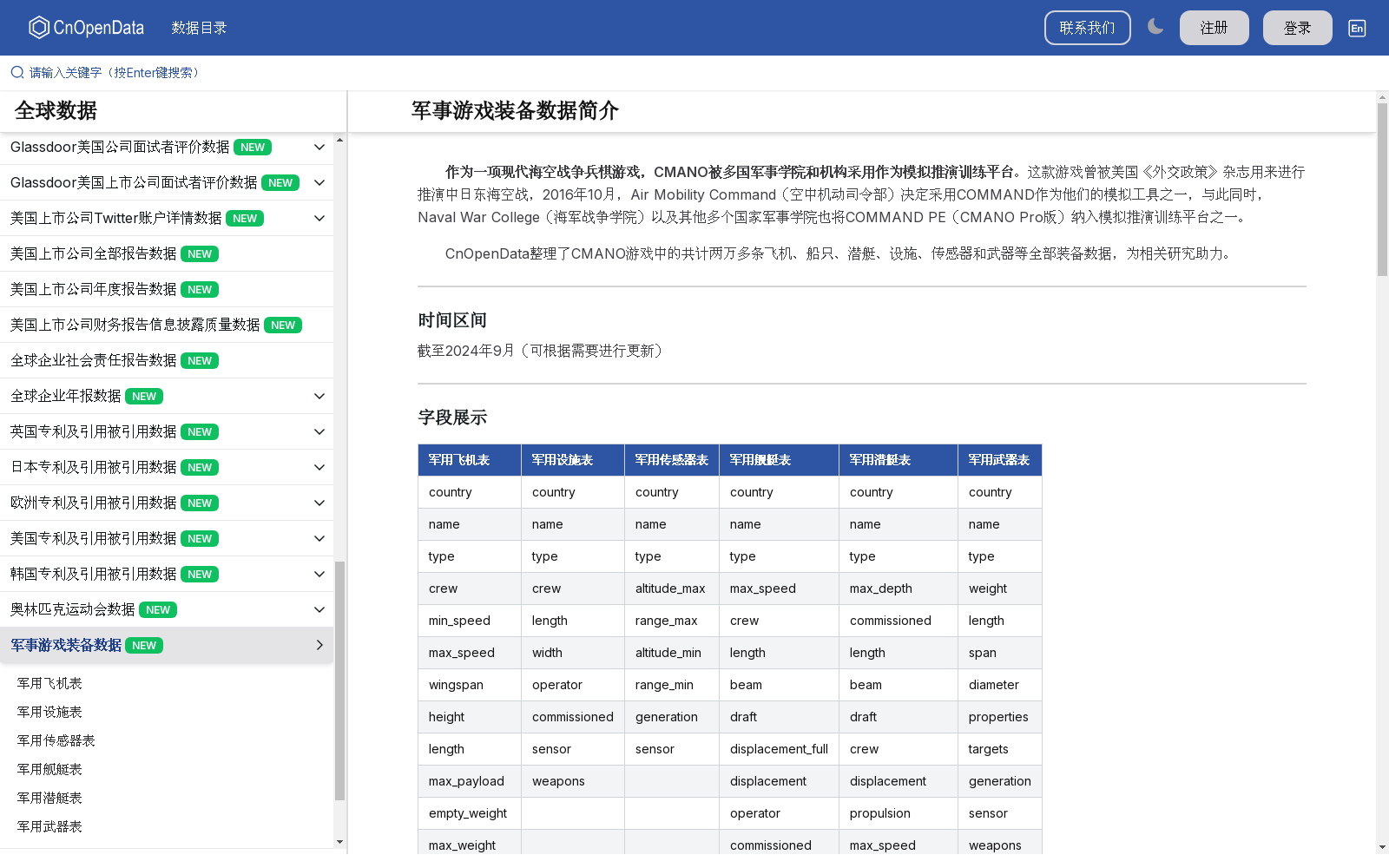The image size is (1389, 868).
Task: Expand 日本专利及引用被引用数据 chevron
Action: click(x=319, y=468)
